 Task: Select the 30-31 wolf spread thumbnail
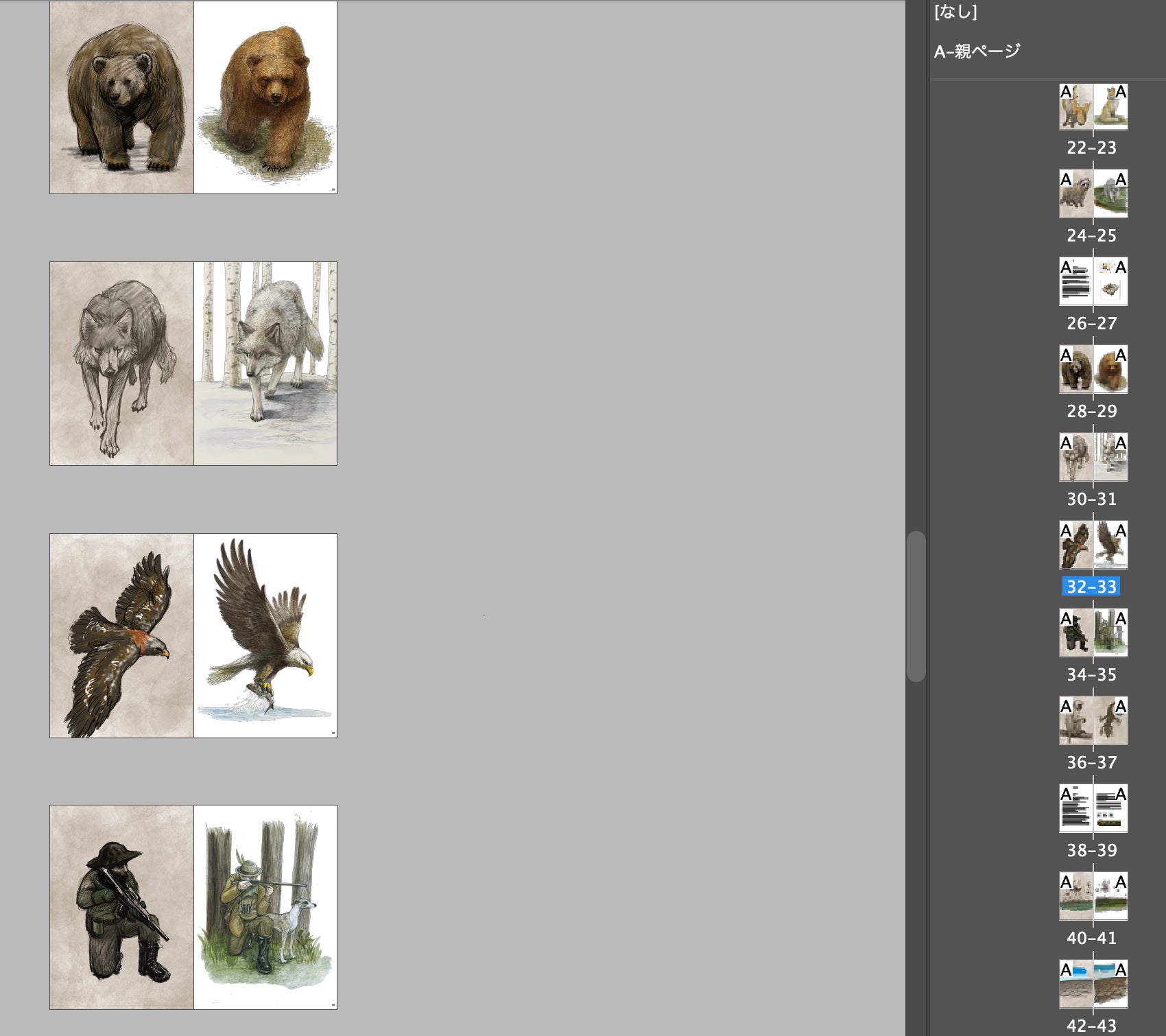[1093, 458]
